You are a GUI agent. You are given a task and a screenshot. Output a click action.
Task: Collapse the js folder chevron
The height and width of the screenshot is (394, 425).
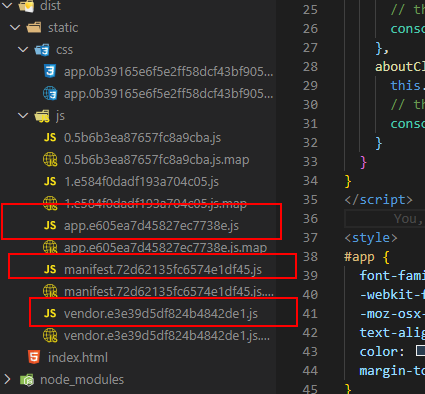(x=23, y=116)
